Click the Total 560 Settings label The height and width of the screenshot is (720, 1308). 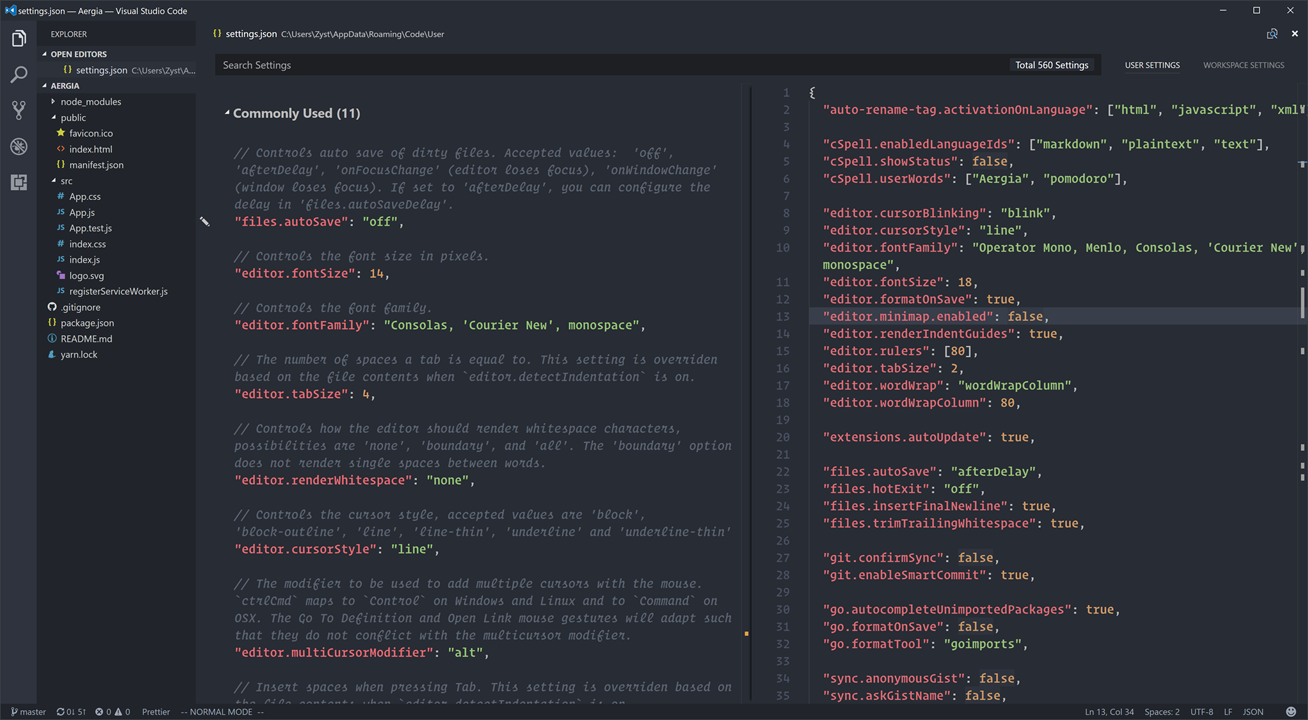[x=1052, y=65]
